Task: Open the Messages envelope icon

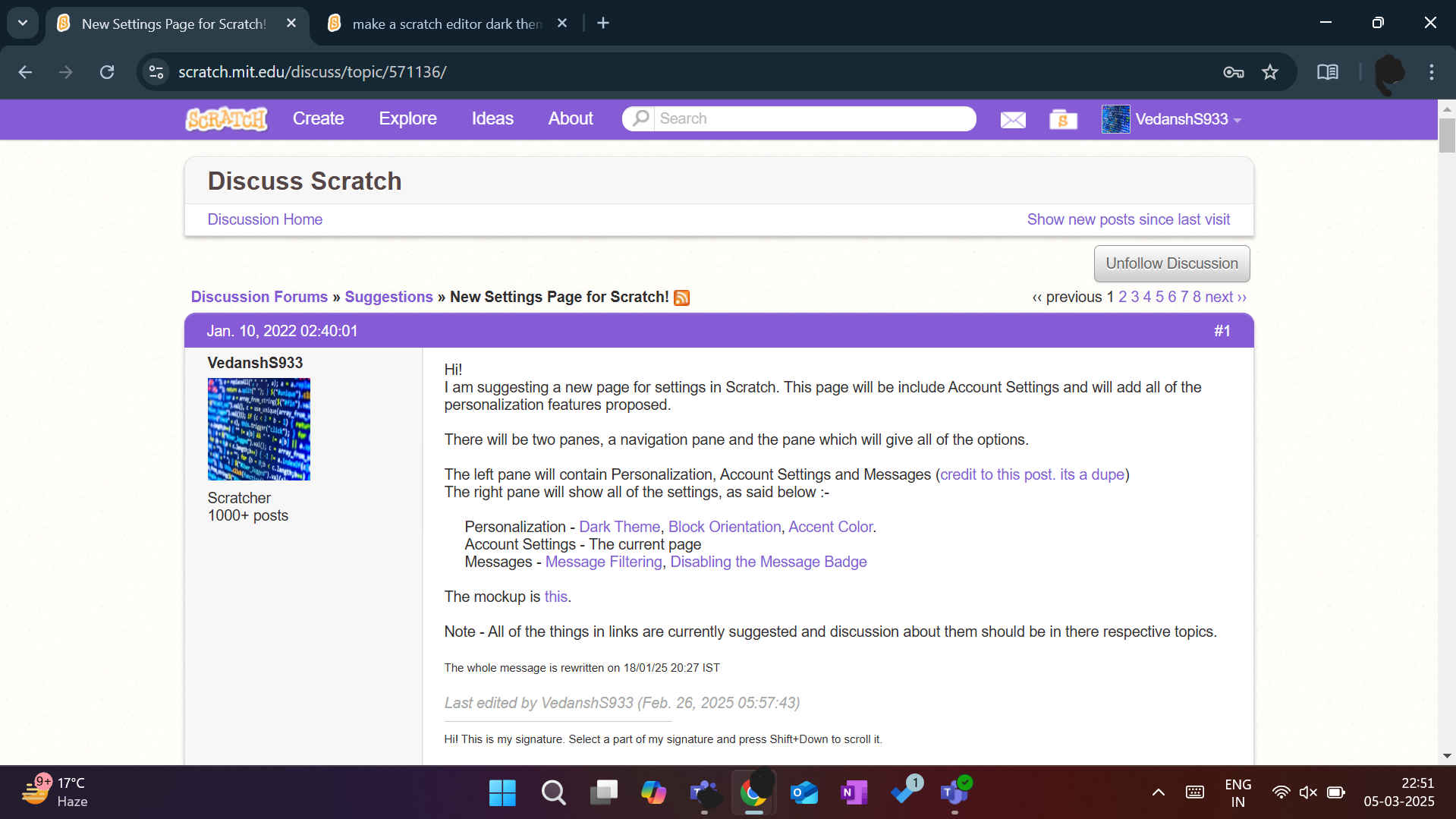Action: (x=1012, y=120)
